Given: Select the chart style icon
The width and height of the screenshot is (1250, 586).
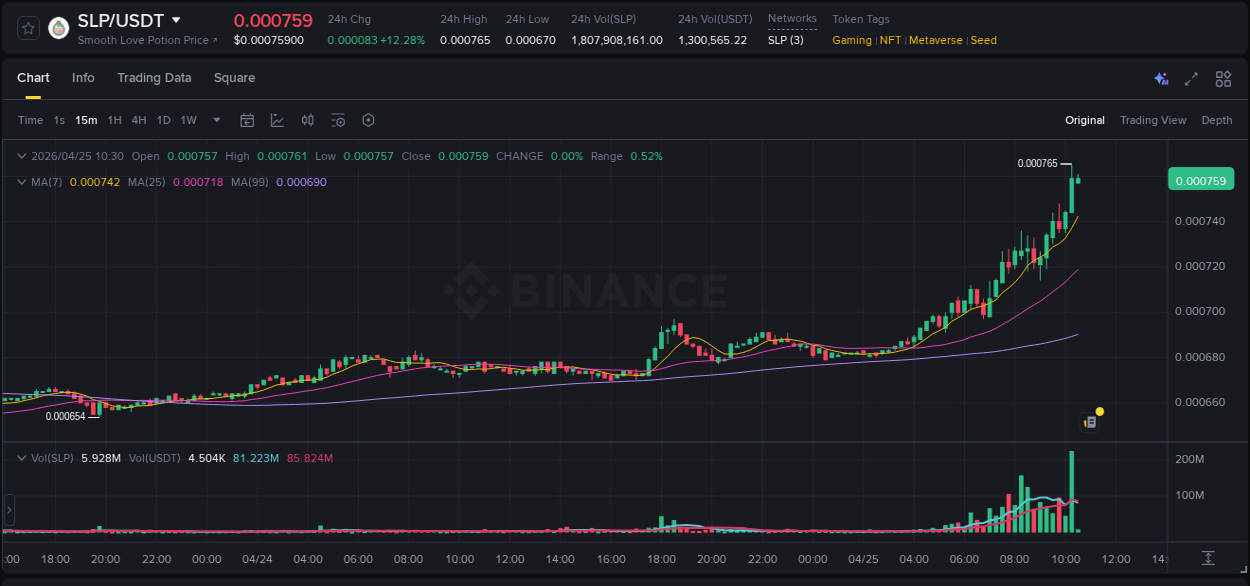Looking at the screenshot, I should [x=277, y=120].
